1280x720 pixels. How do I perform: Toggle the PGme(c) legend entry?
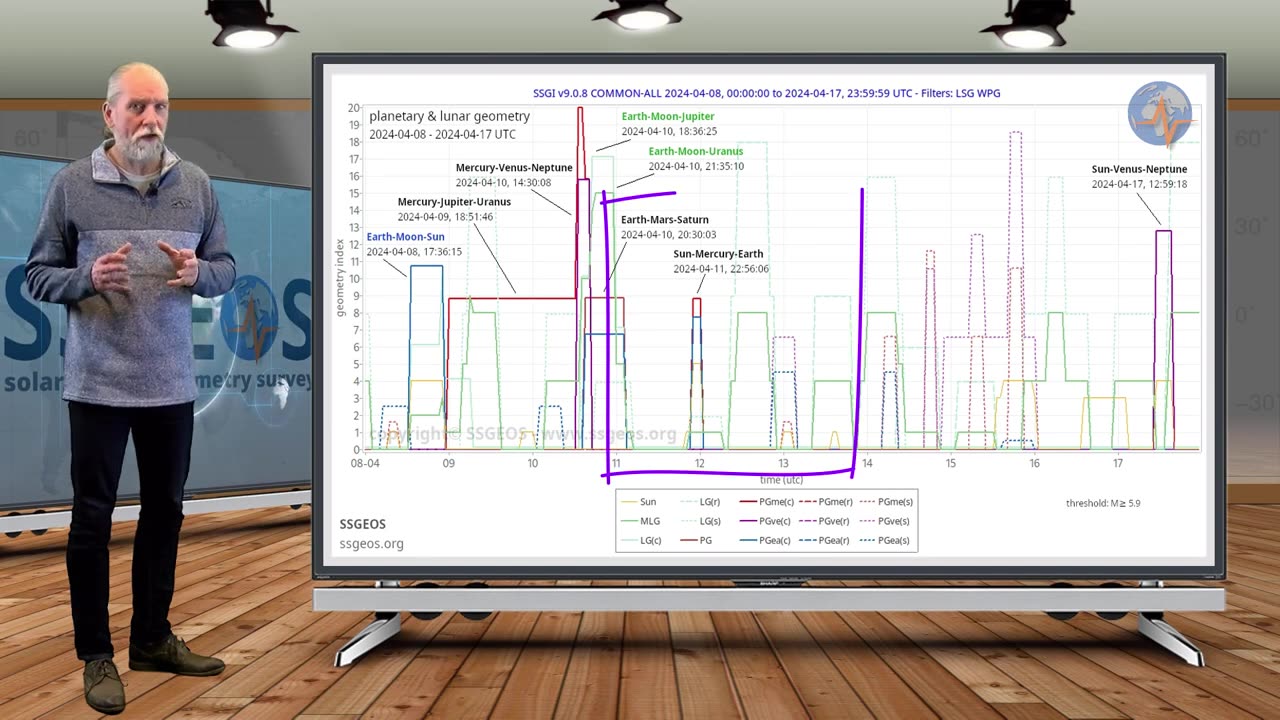pyautogui.click(x=765, y=502)
